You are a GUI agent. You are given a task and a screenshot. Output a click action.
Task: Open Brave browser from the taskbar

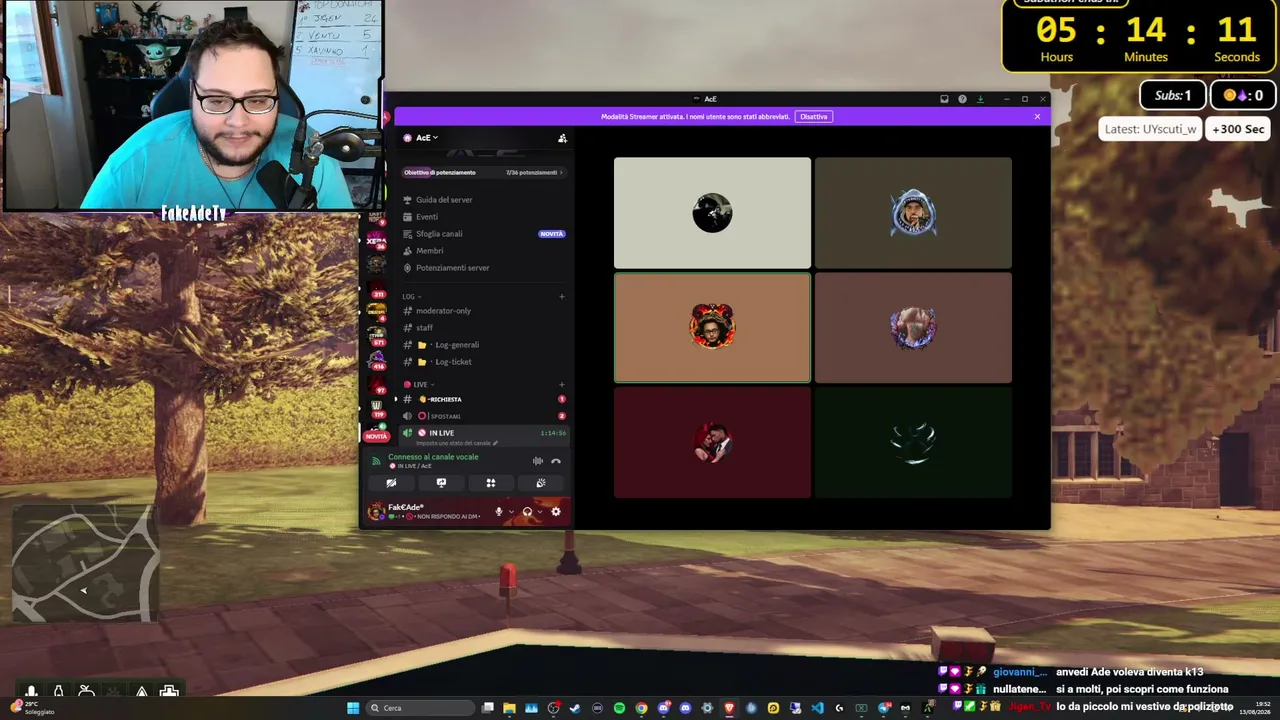(729, 708)
